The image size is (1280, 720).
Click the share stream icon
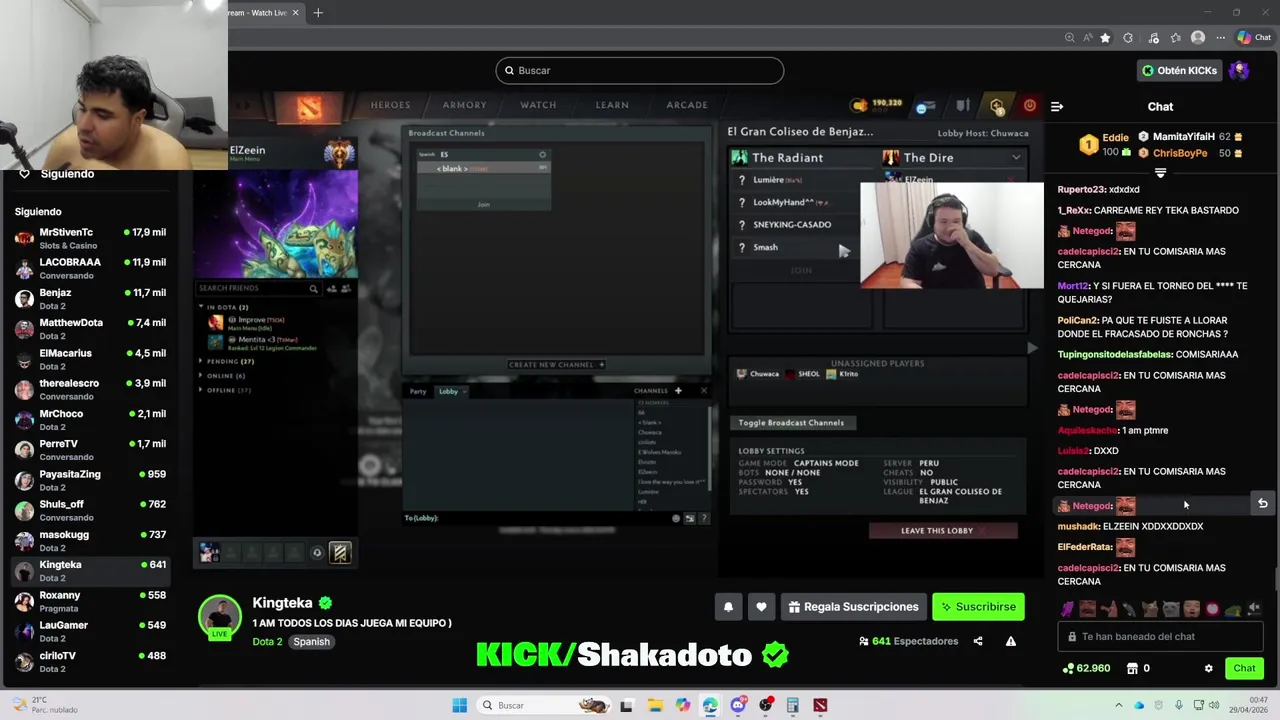point(978,641)
